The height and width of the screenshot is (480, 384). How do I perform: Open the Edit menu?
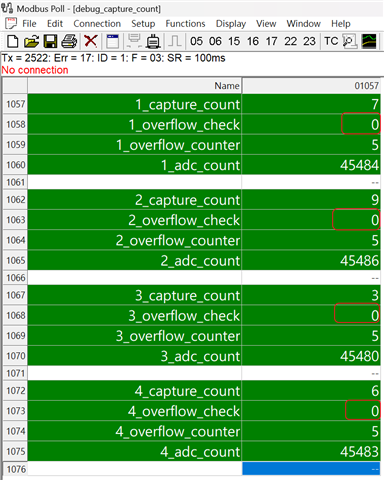tap(55, 24)
